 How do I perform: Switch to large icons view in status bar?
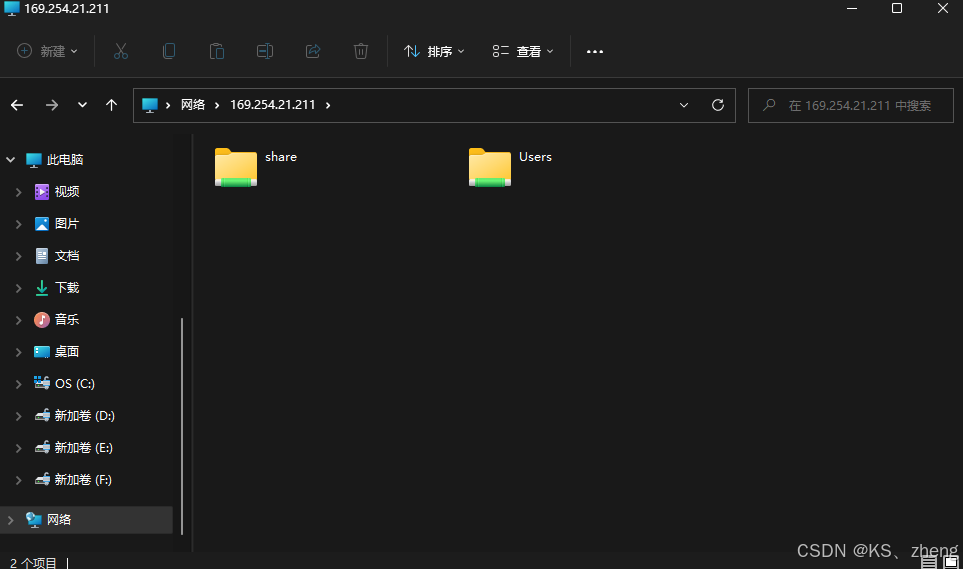tap(950, 561)
